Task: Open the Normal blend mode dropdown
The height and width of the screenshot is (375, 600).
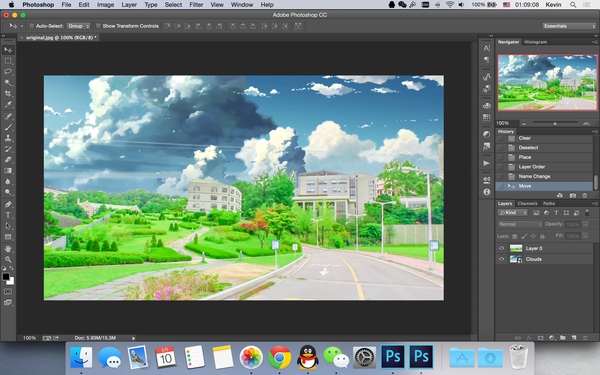Action: pyautogui.click(x=520, y=224)
